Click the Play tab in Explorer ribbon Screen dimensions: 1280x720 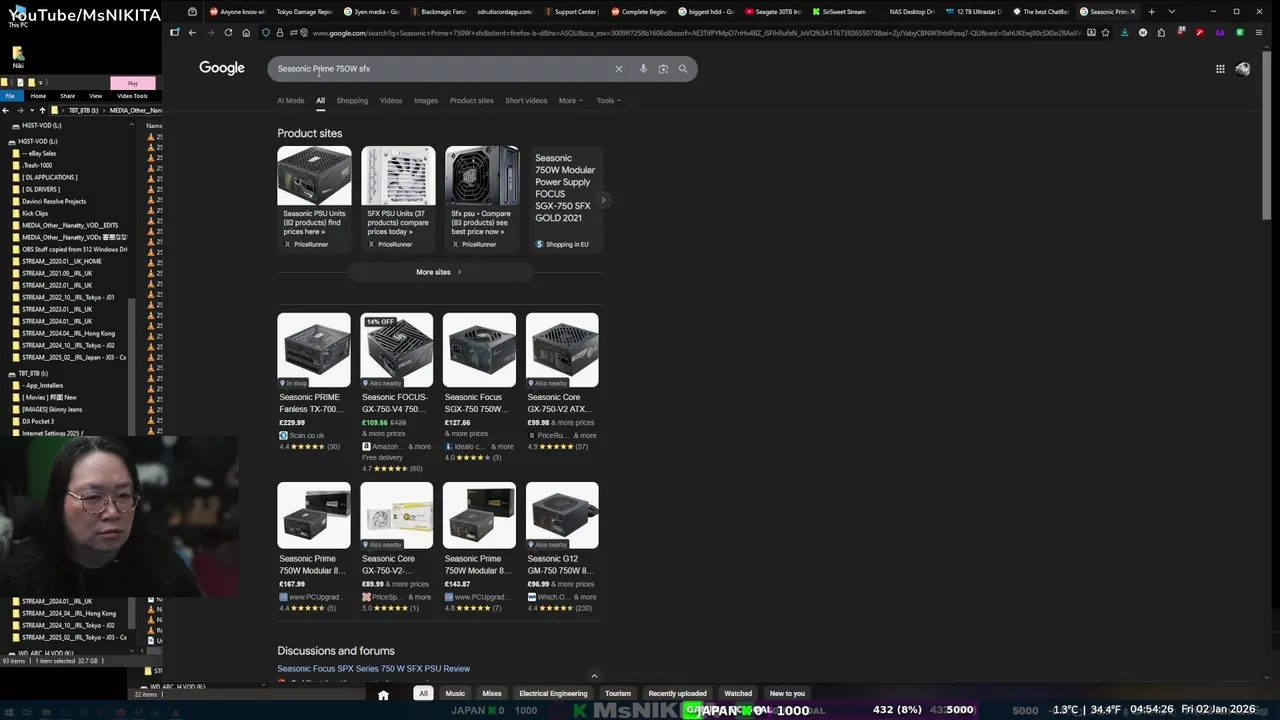pyautogui.click(x=132, y=83)
